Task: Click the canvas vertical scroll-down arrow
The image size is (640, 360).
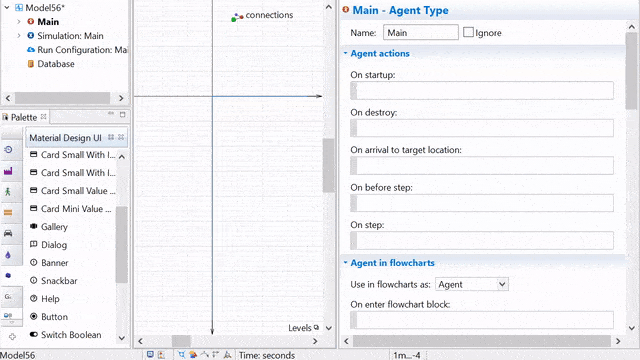Action: click(329, 328)
